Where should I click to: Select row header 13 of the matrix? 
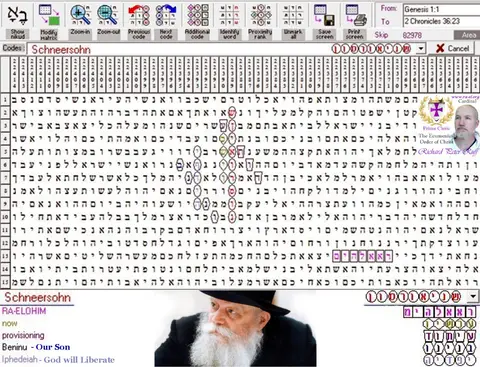[x=5, y=256]
